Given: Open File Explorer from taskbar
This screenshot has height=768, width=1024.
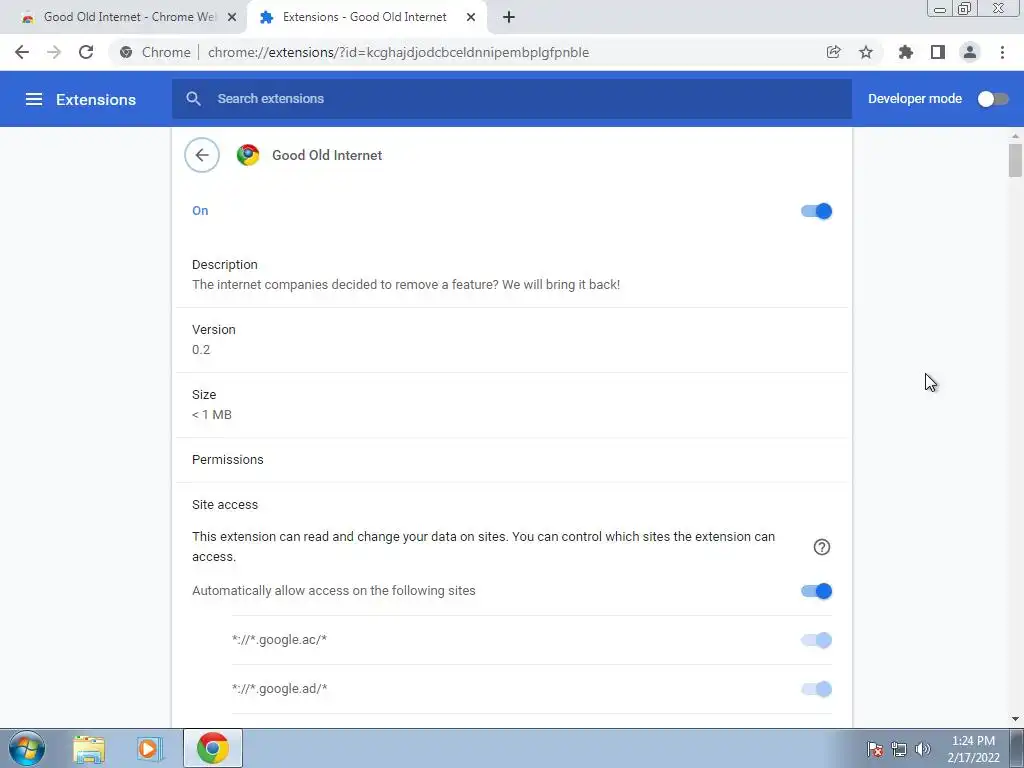Looking at the screenshot, I should pyautogui.click(x=89, y=748).
